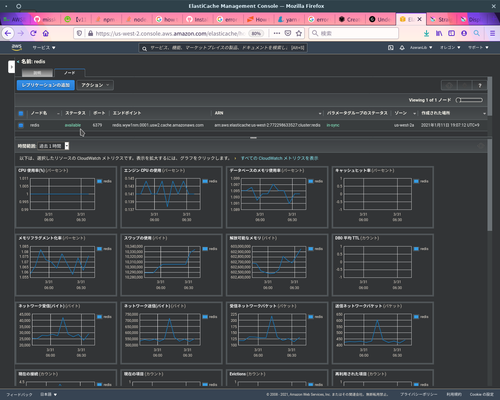
Task: Click the sort arrow on the ノード名 column
Action: tap(58, 114)
